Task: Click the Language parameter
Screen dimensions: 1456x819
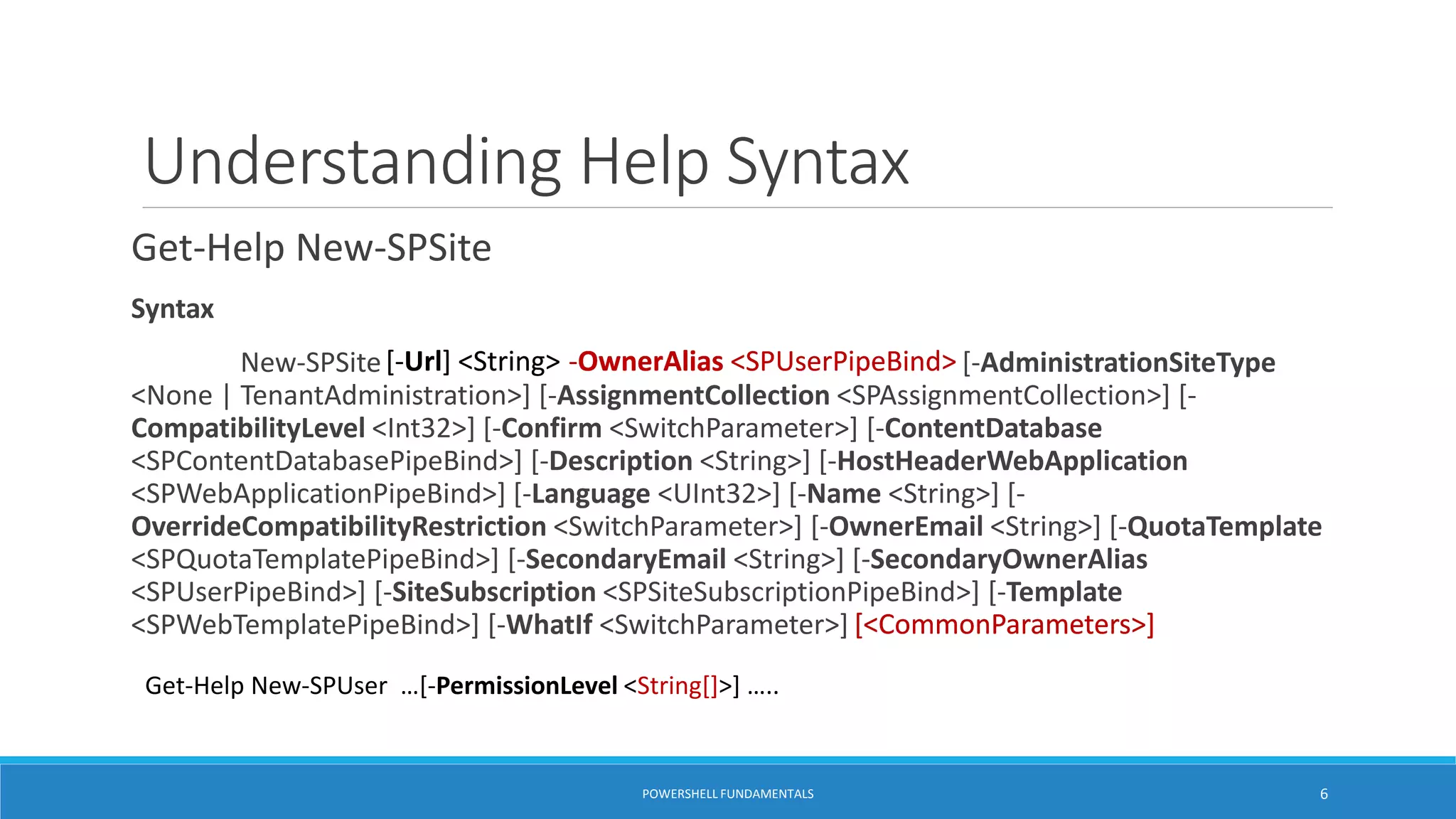Action: click(591, 494)
